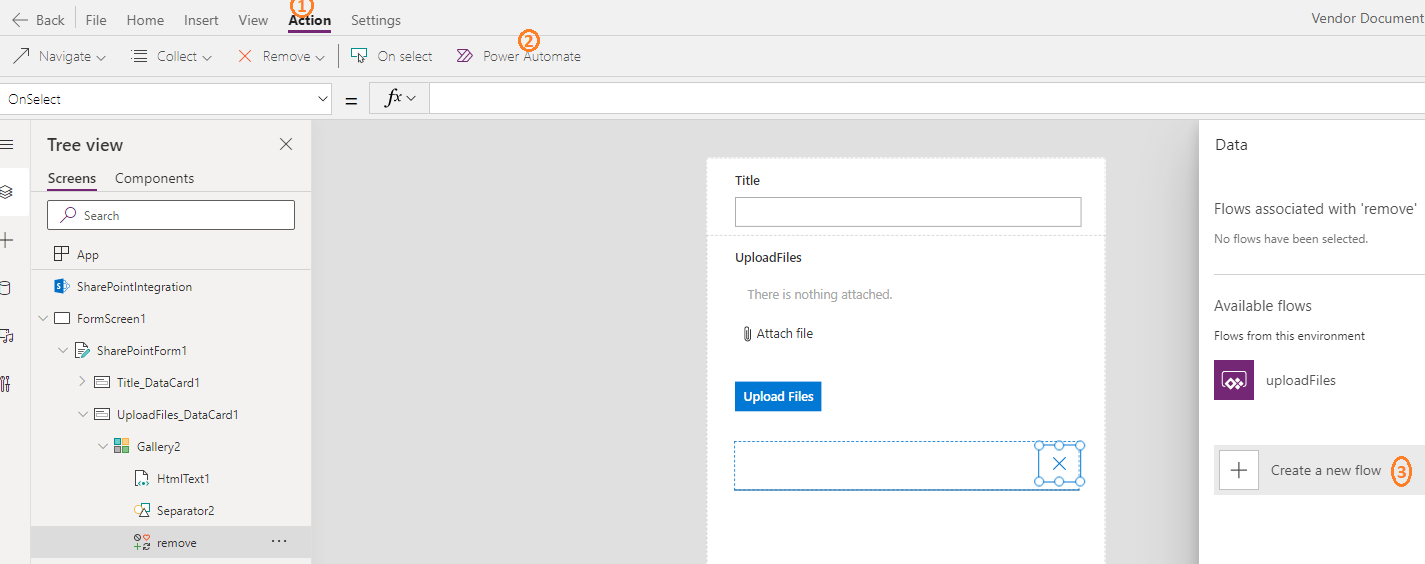1425x564 pixels.
Task: Expand the Title_DataCard1 tree node
Action: pos(82,382)
